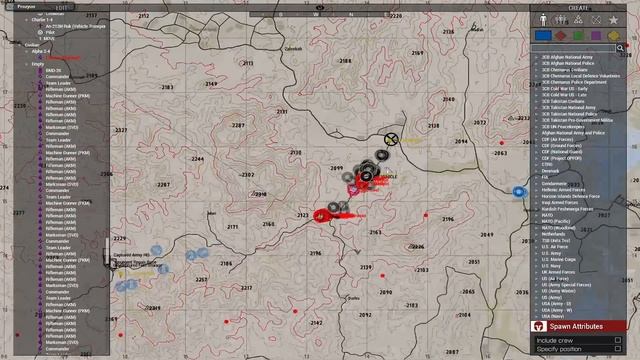Open the EDIT panel header
This screenshot has height=360, width=640.
pyautogui.click(x=61, y=8)
